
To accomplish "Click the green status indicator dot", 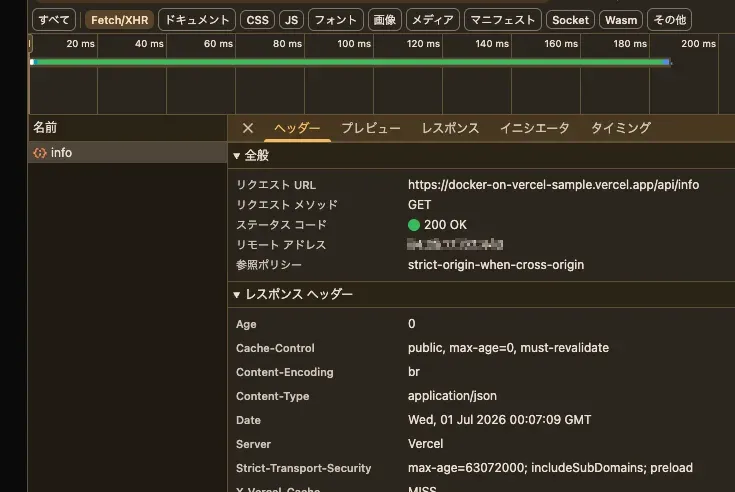I will point(414,225).
